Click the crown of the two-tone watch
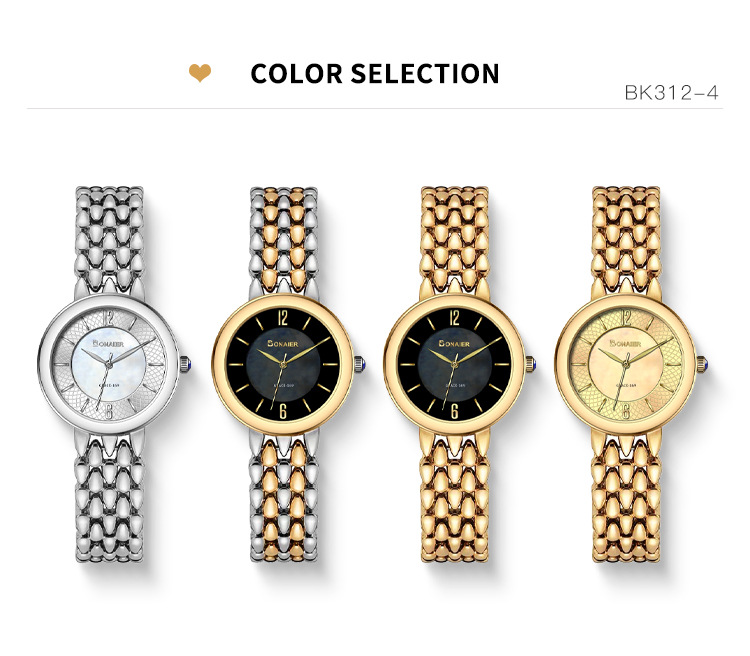 [360, 365]
